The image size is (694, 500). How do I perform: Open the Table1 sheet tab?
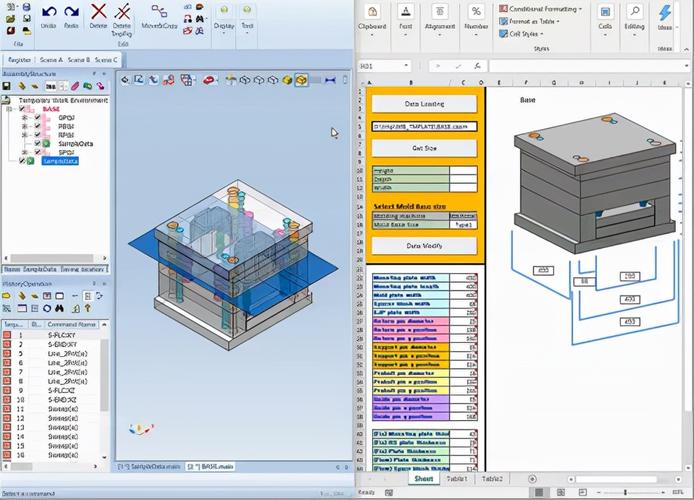tap(457, 479)
